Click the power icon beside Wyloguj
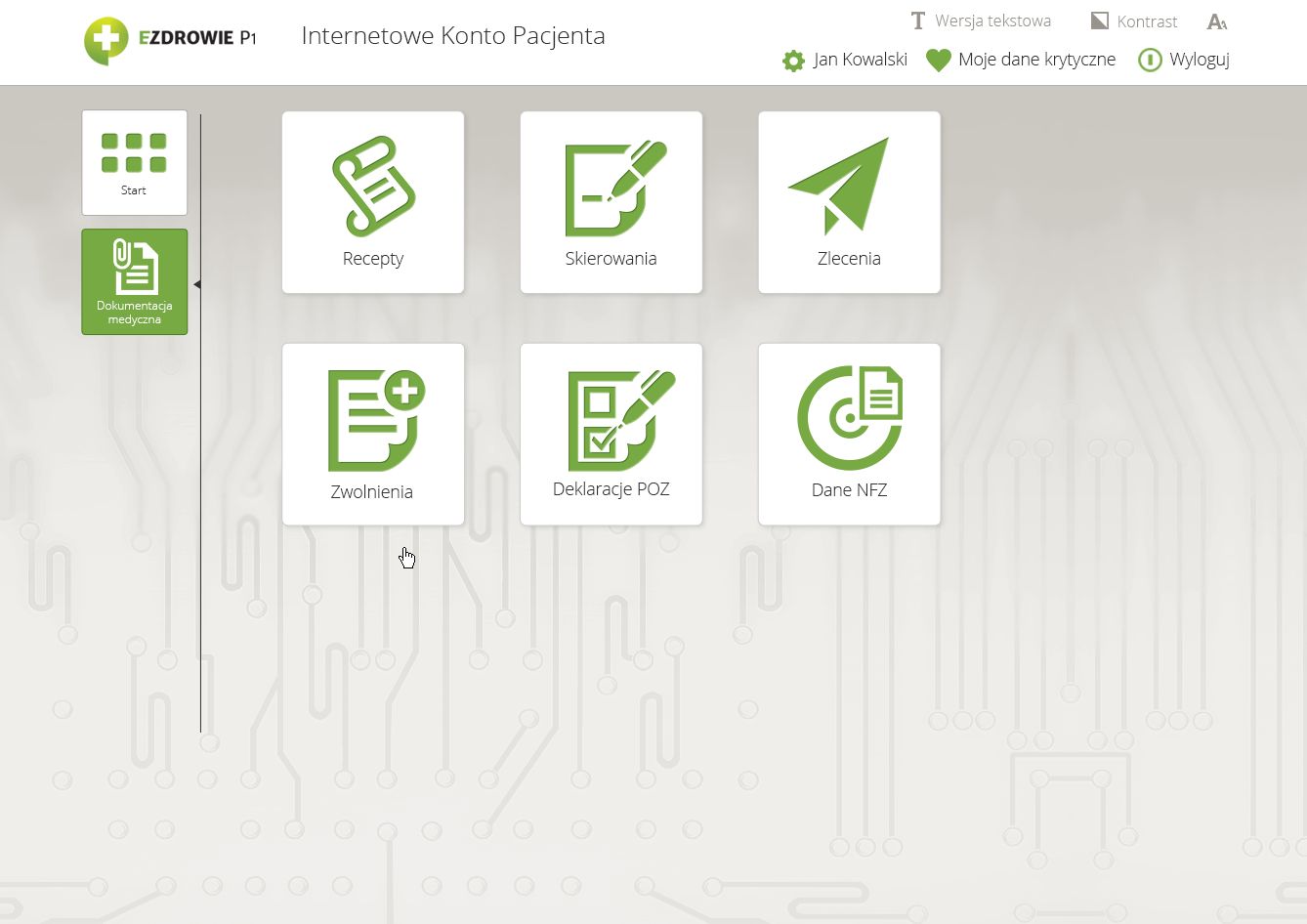The width and height of the screenshot is (1307, 924). [x=1150, y=61]
